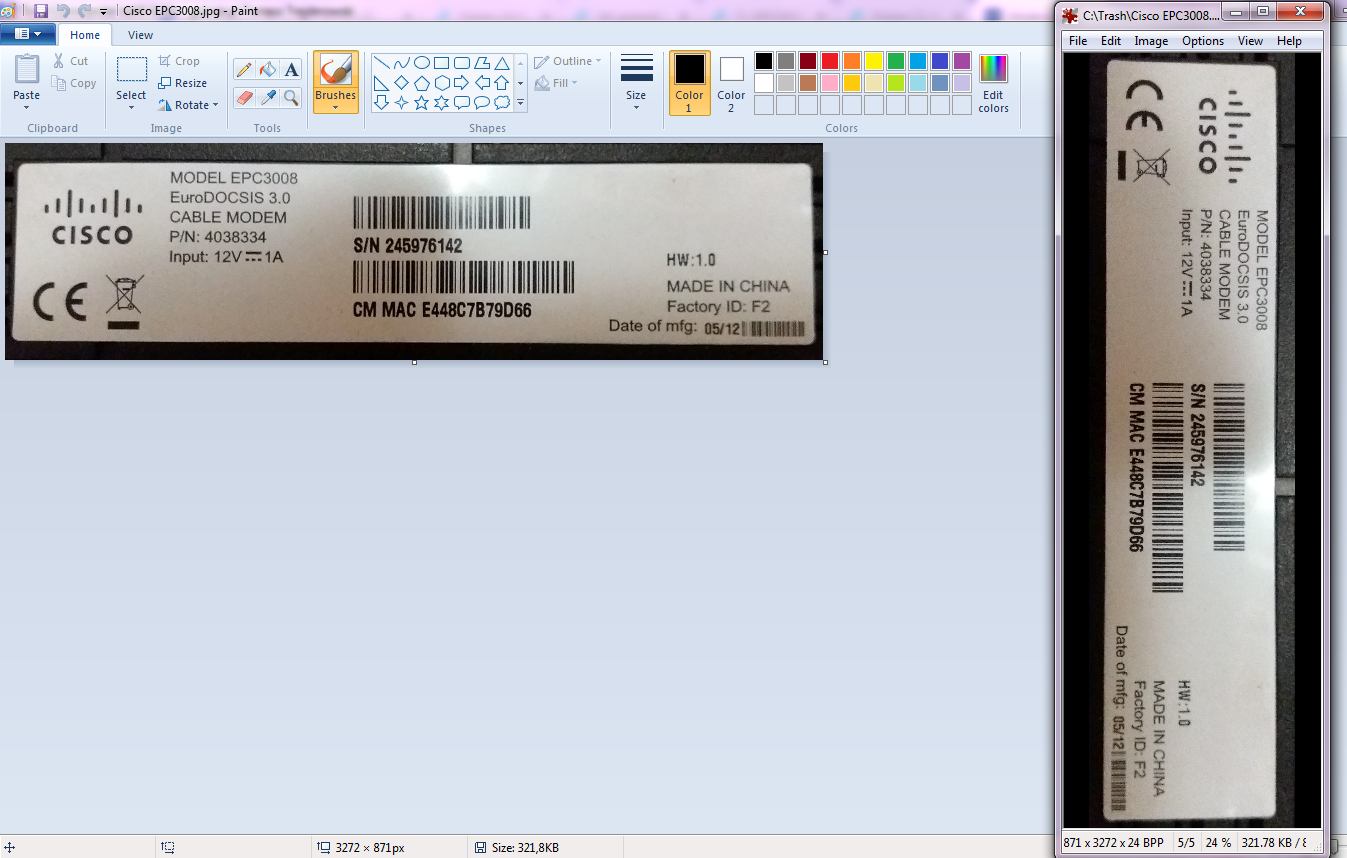The width and height of the screenshot is (1347, 858).
Task: Click the Copy button
Action: coord(74,83)
